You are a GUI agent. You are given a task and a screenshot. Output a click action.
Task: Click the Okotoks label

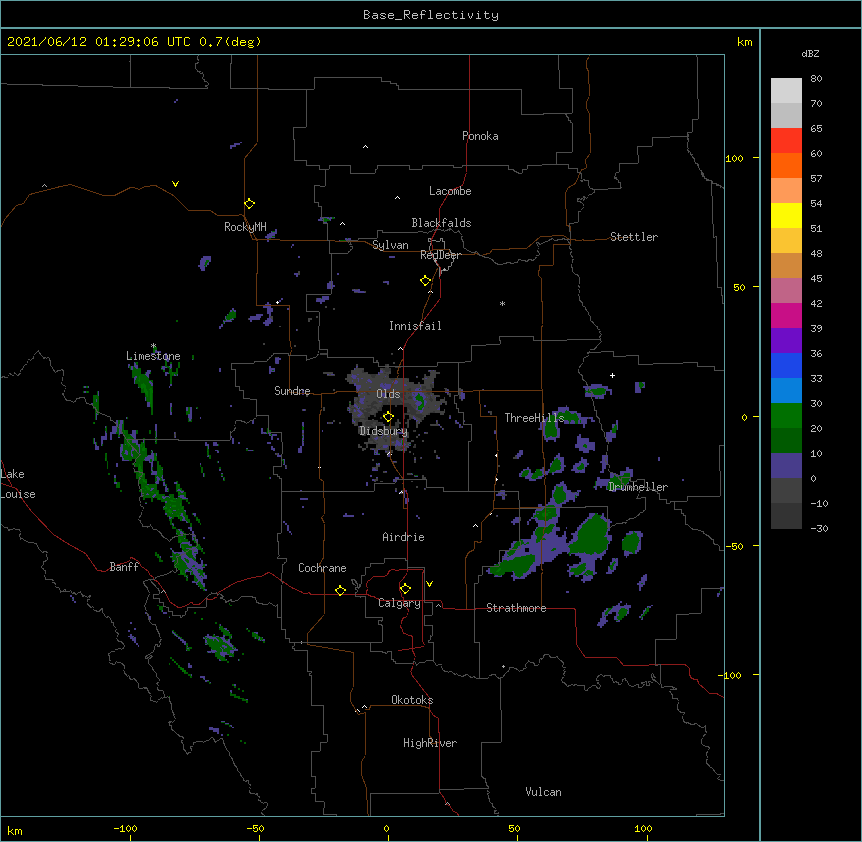click(412, 700)
